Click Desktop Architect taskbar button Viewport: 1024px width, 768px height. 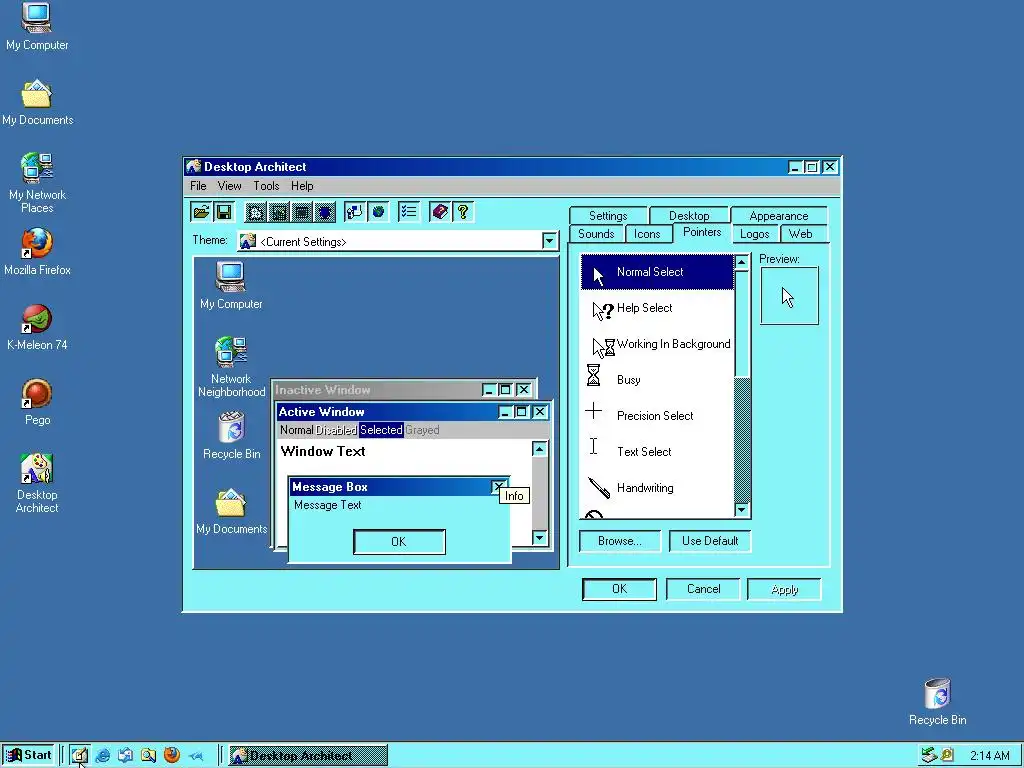[308, 756]
